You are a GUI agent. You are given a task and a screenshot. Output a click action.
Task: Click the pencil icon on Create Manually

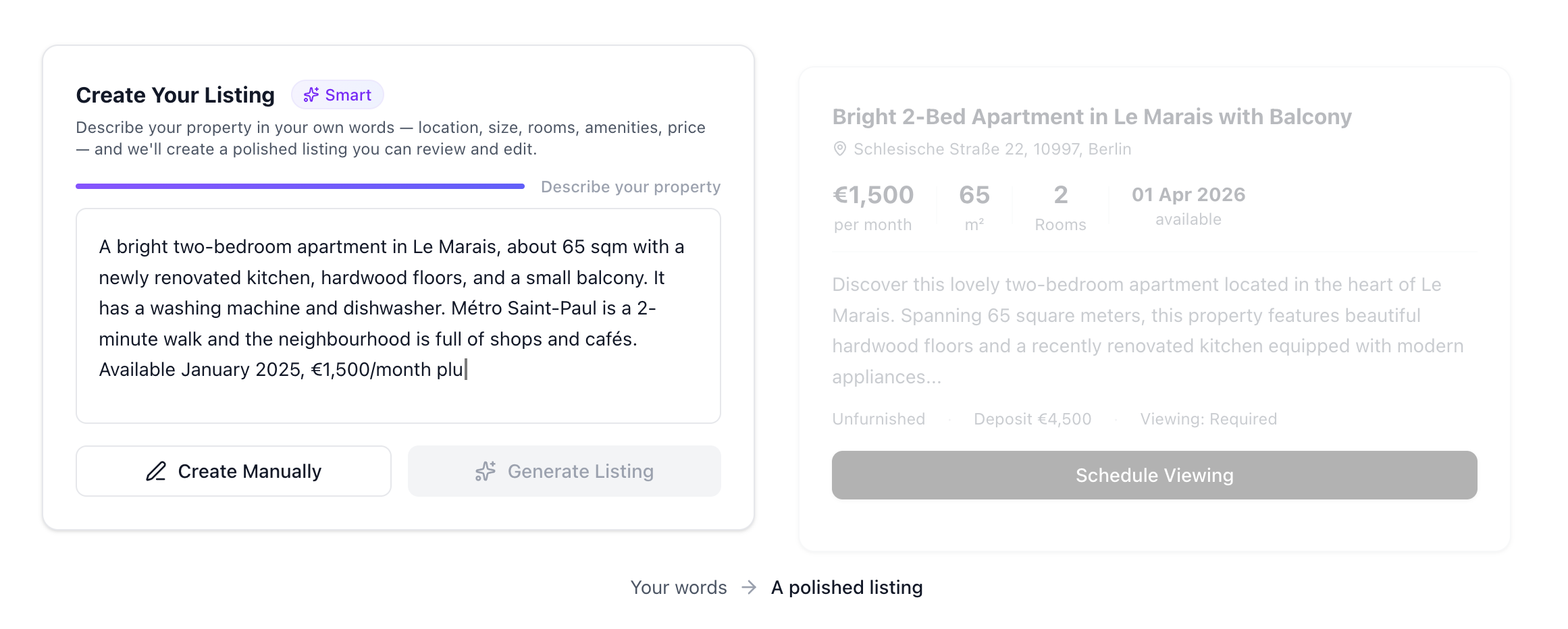point(156,471)
